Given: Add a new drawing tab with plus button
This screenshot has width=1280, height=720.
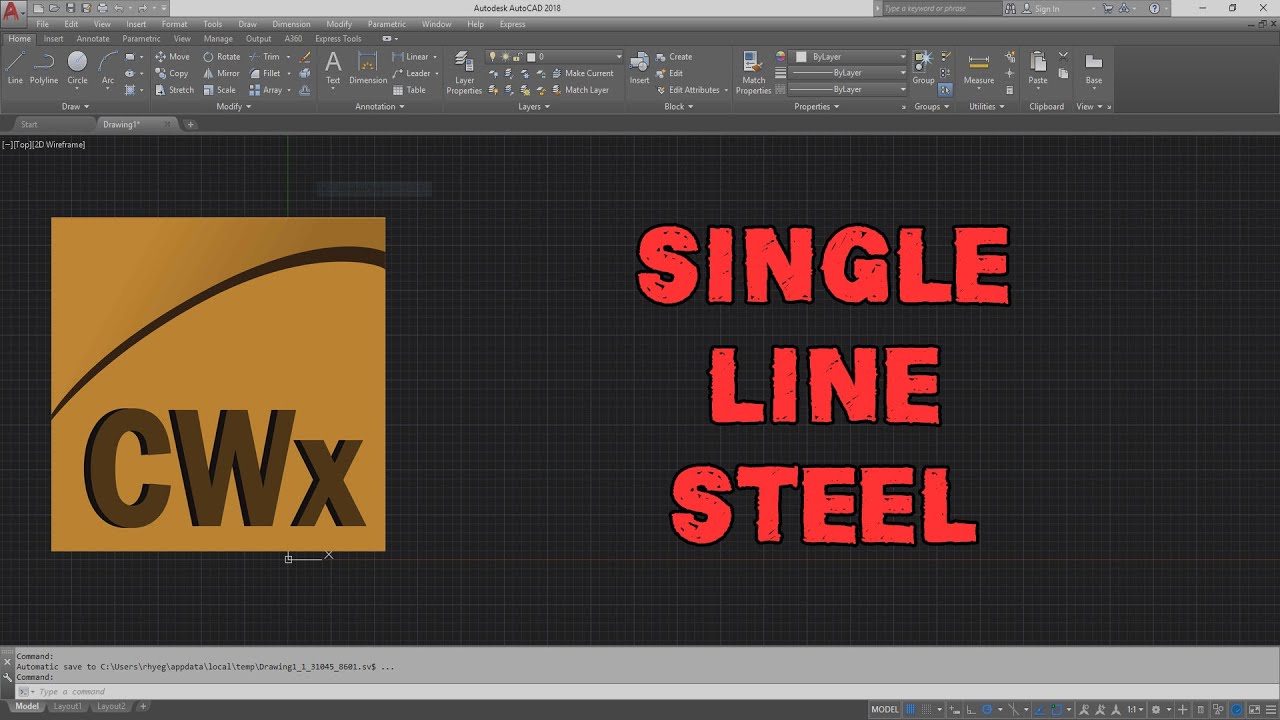Looking at the screenshot, I should coord(190,124).
